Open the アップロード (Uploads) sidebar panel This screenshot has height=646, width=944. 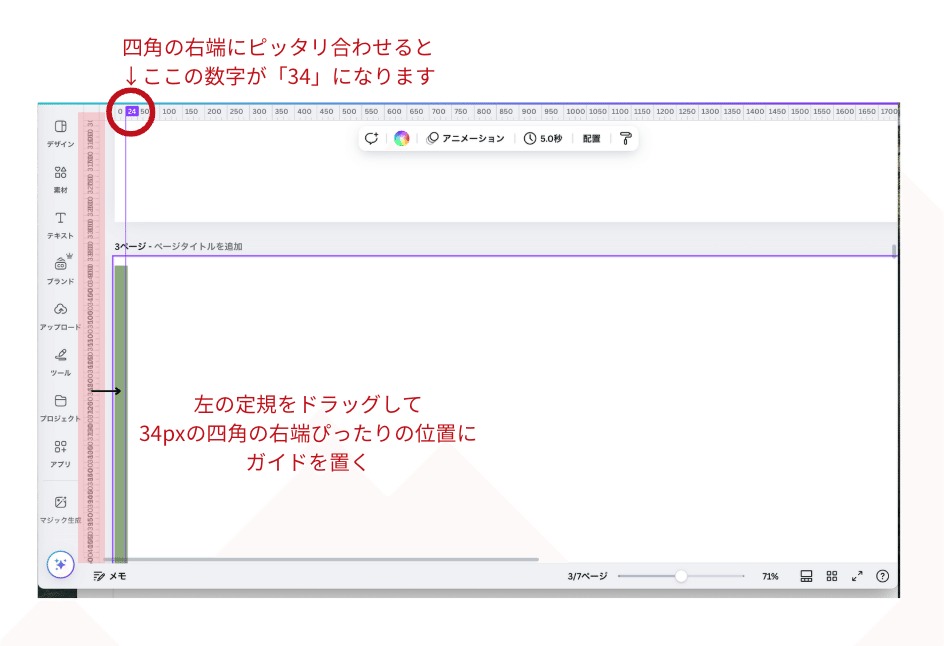coord(60,316)
